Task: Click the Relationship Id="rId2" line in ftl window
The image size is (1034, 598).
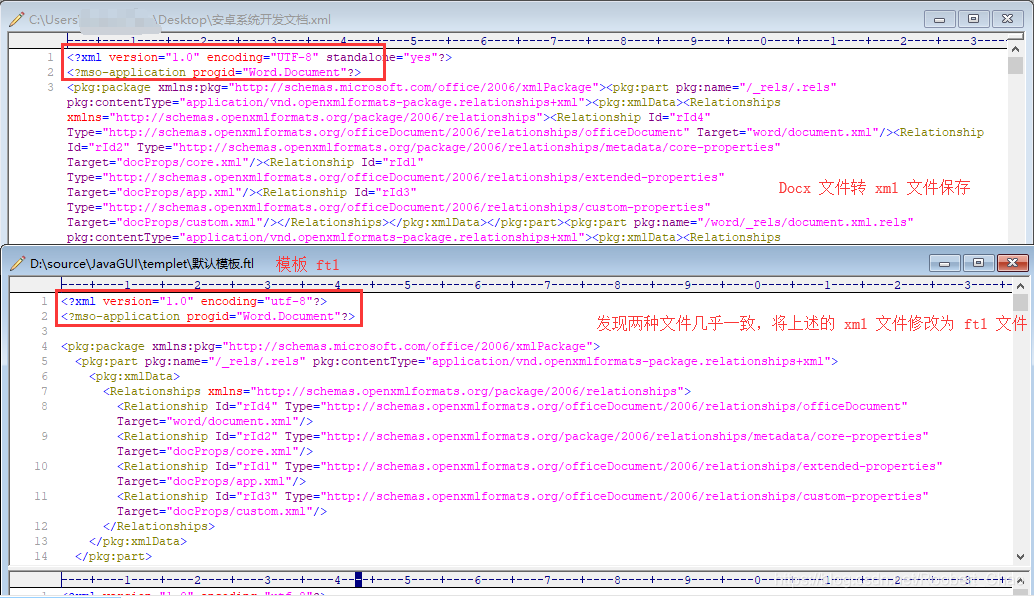Action: (x=522, y=436)
